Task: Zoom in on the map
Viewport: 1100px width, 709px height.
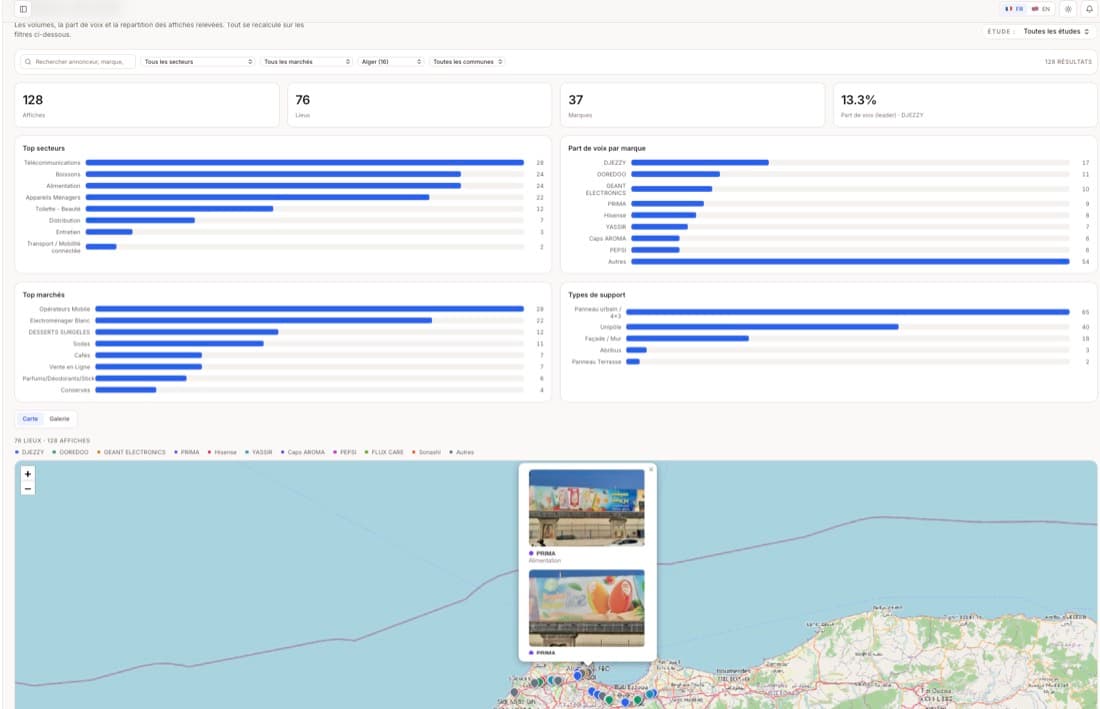Action: (28, 474)
